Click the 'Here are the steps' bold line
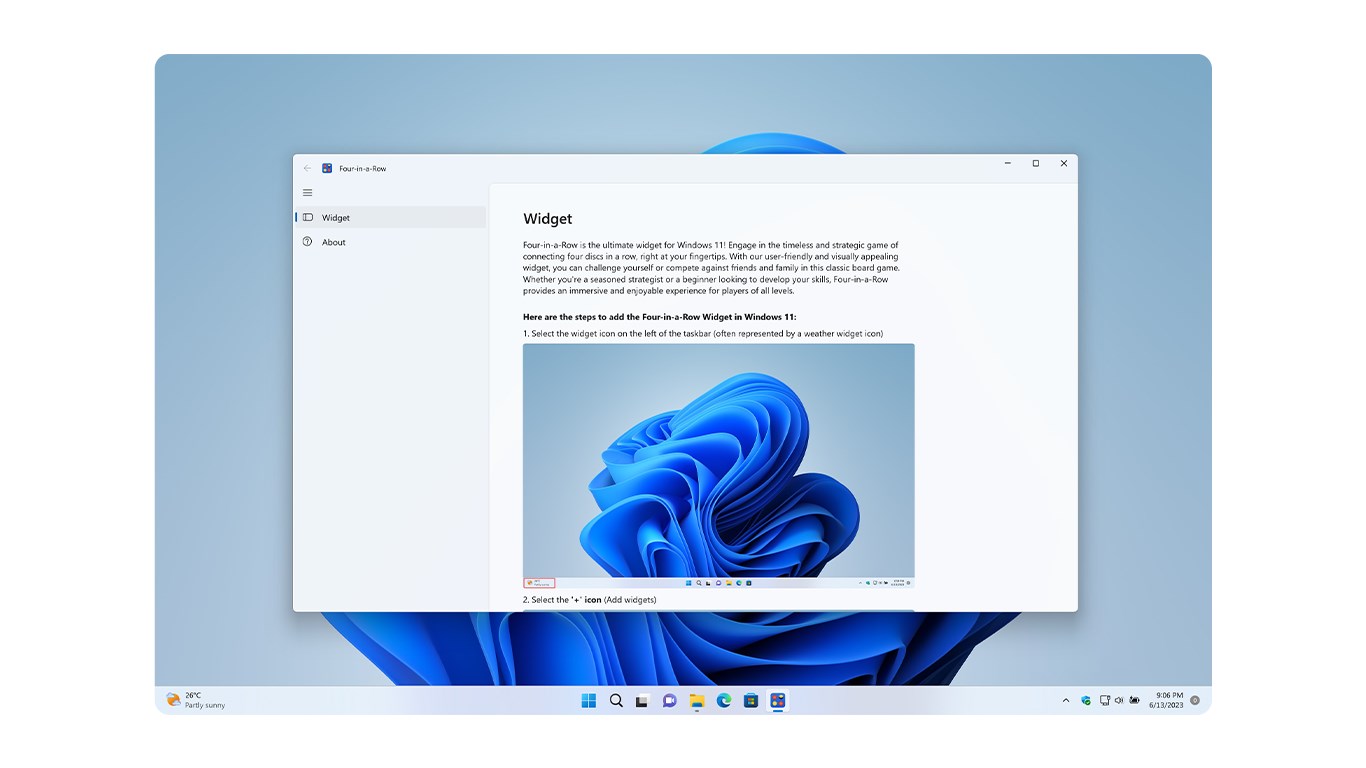 [x=660, y=317]
